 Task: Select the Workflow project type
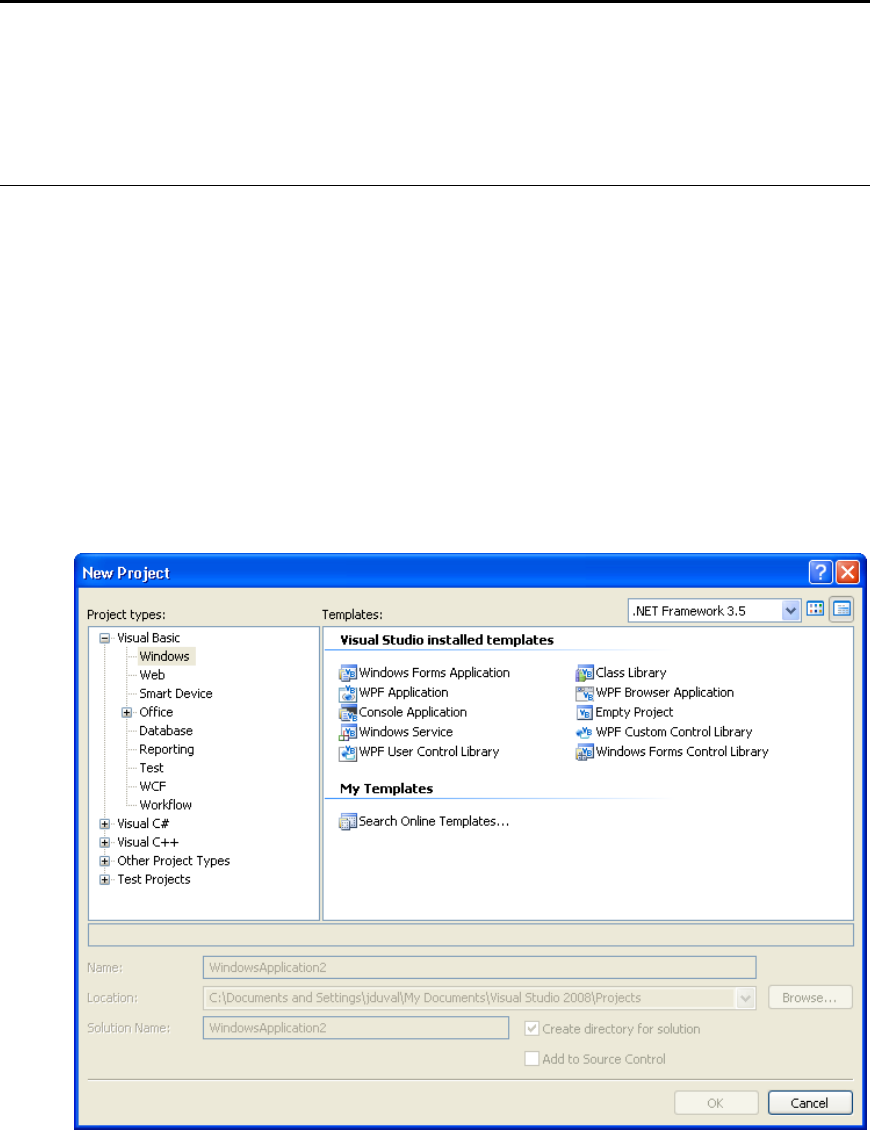coord(166,805)
